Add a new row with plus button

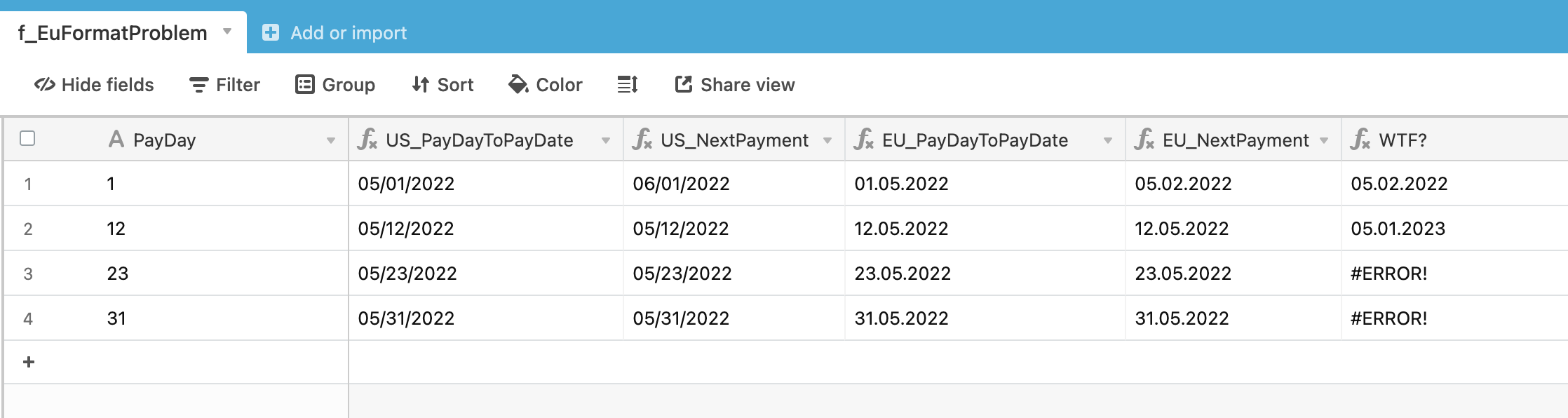[x=29, y=362]
